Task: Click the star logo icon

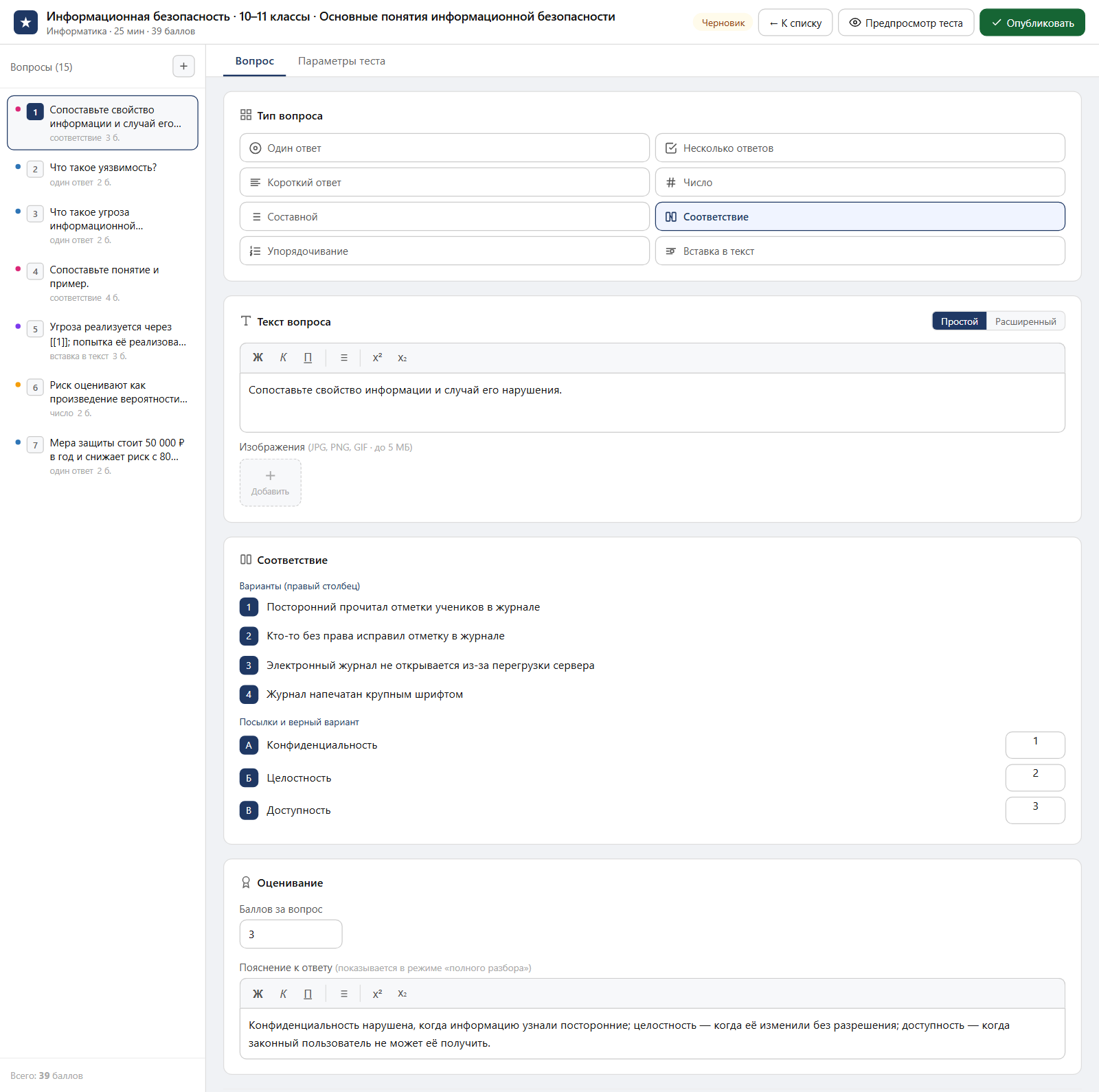Action: (26, 23)
